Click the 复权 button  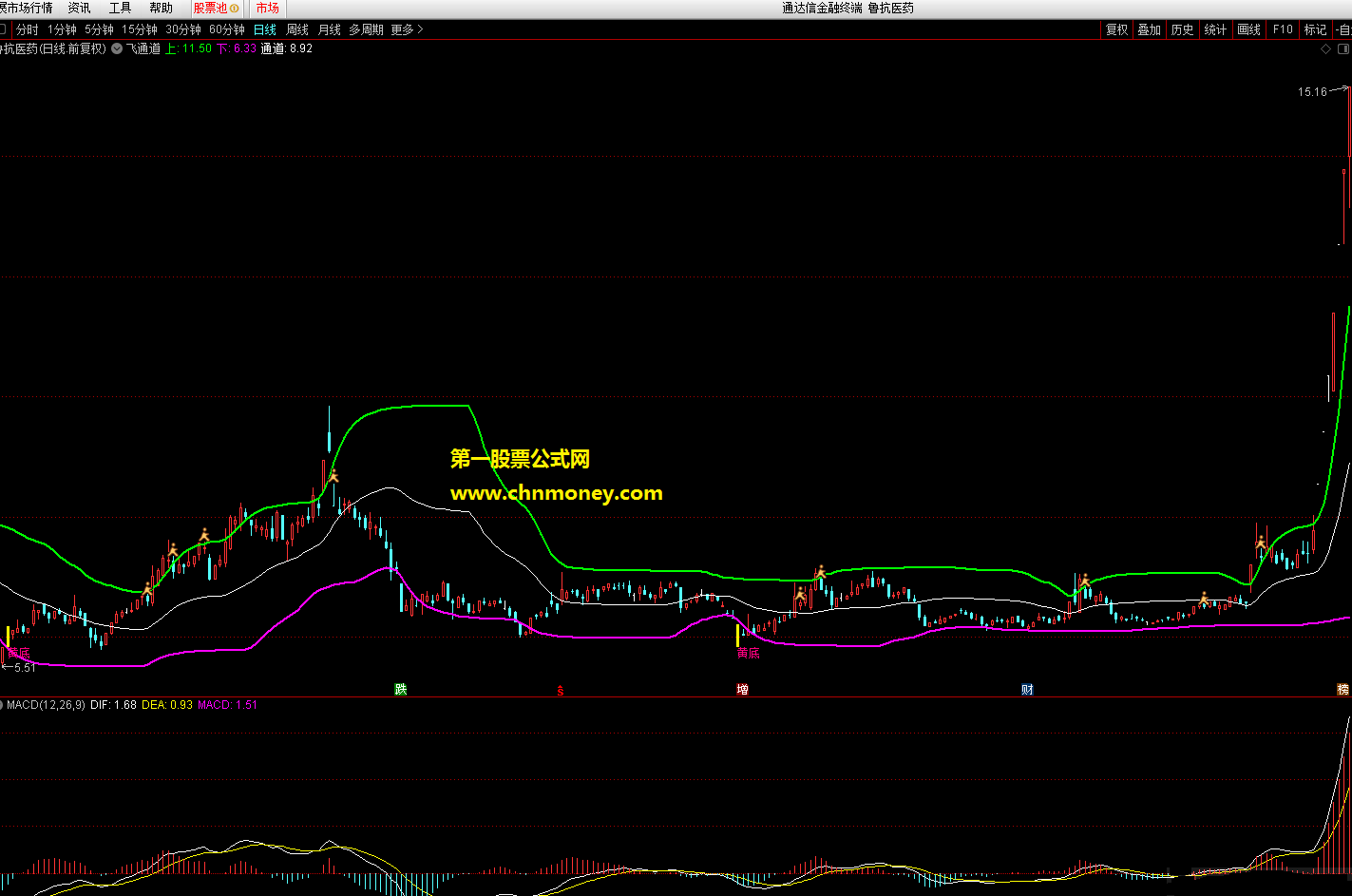click(1116, 29)
